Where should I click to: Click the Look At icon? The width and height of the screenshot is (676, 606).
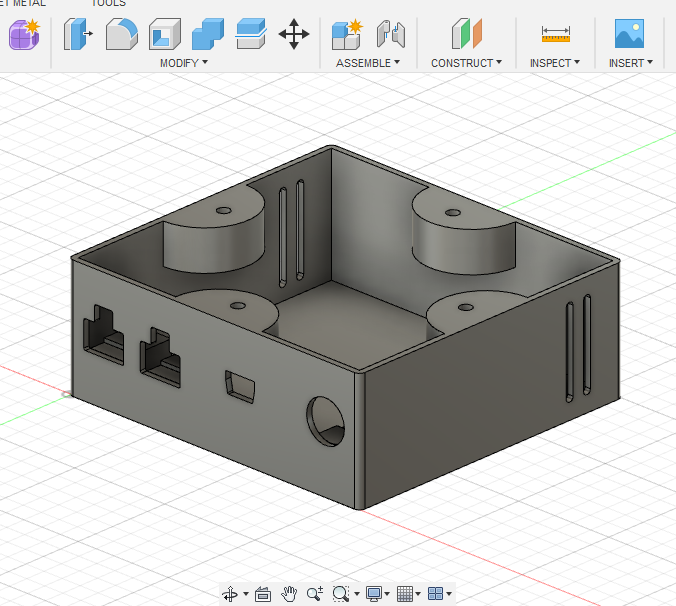tap(263, 594)
